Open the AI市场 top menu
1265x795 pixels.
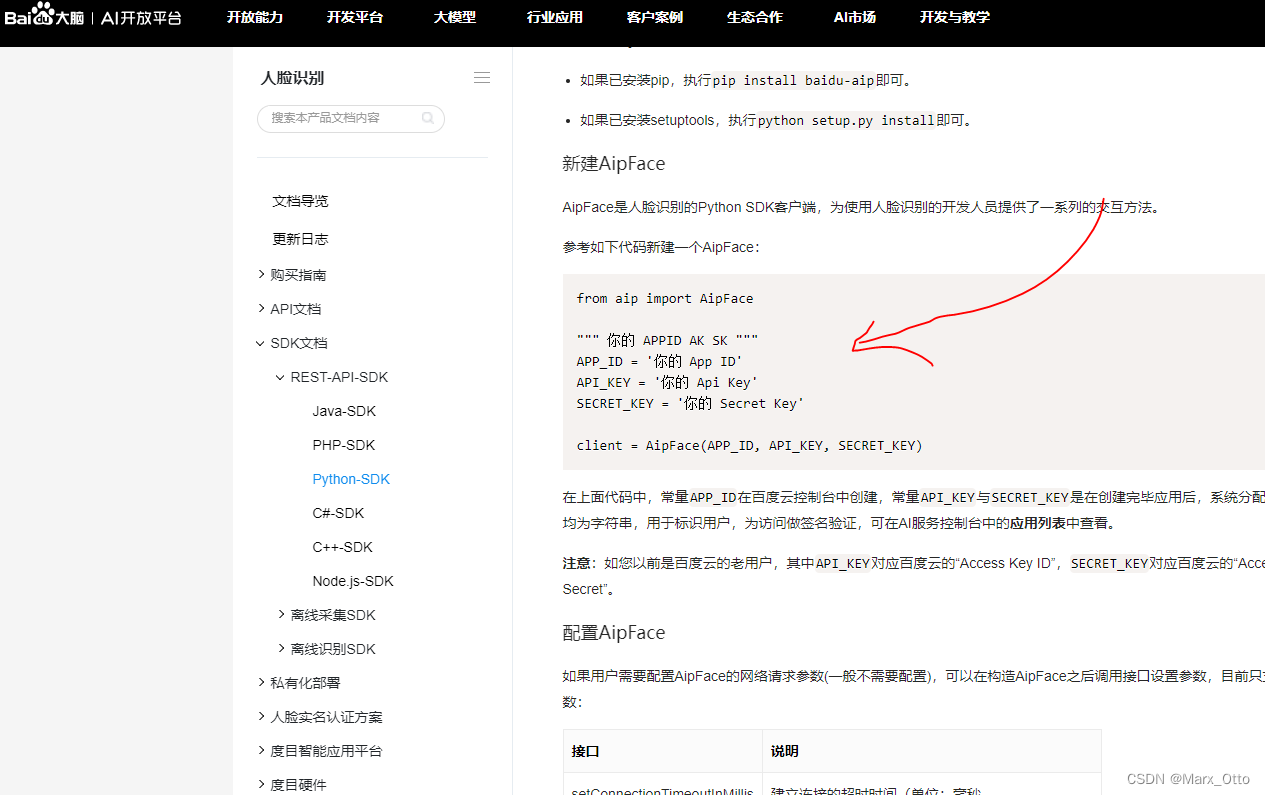tap(855, 17)
